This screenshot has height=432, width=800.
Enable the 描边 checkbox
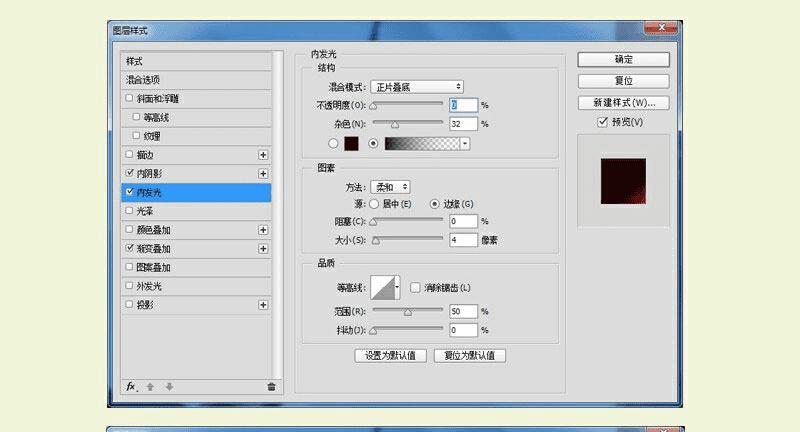tap(129, 154)
